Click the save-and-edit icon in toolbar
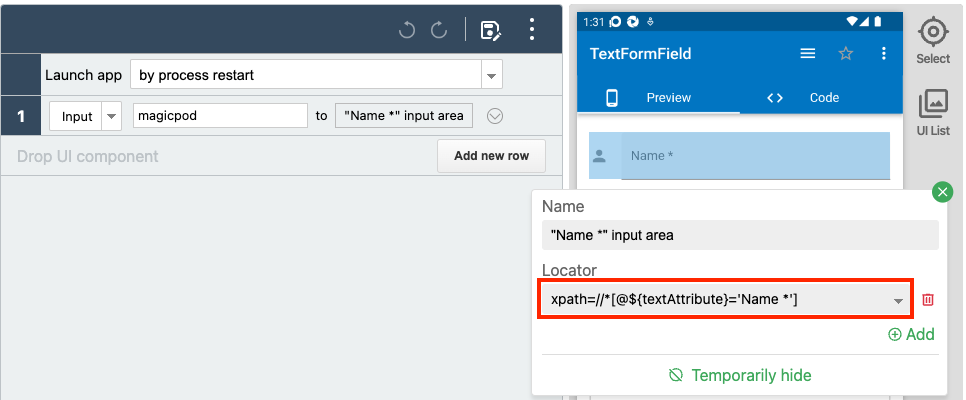The width and height of the screenshot is (966, 400). (x=490, y=30)
